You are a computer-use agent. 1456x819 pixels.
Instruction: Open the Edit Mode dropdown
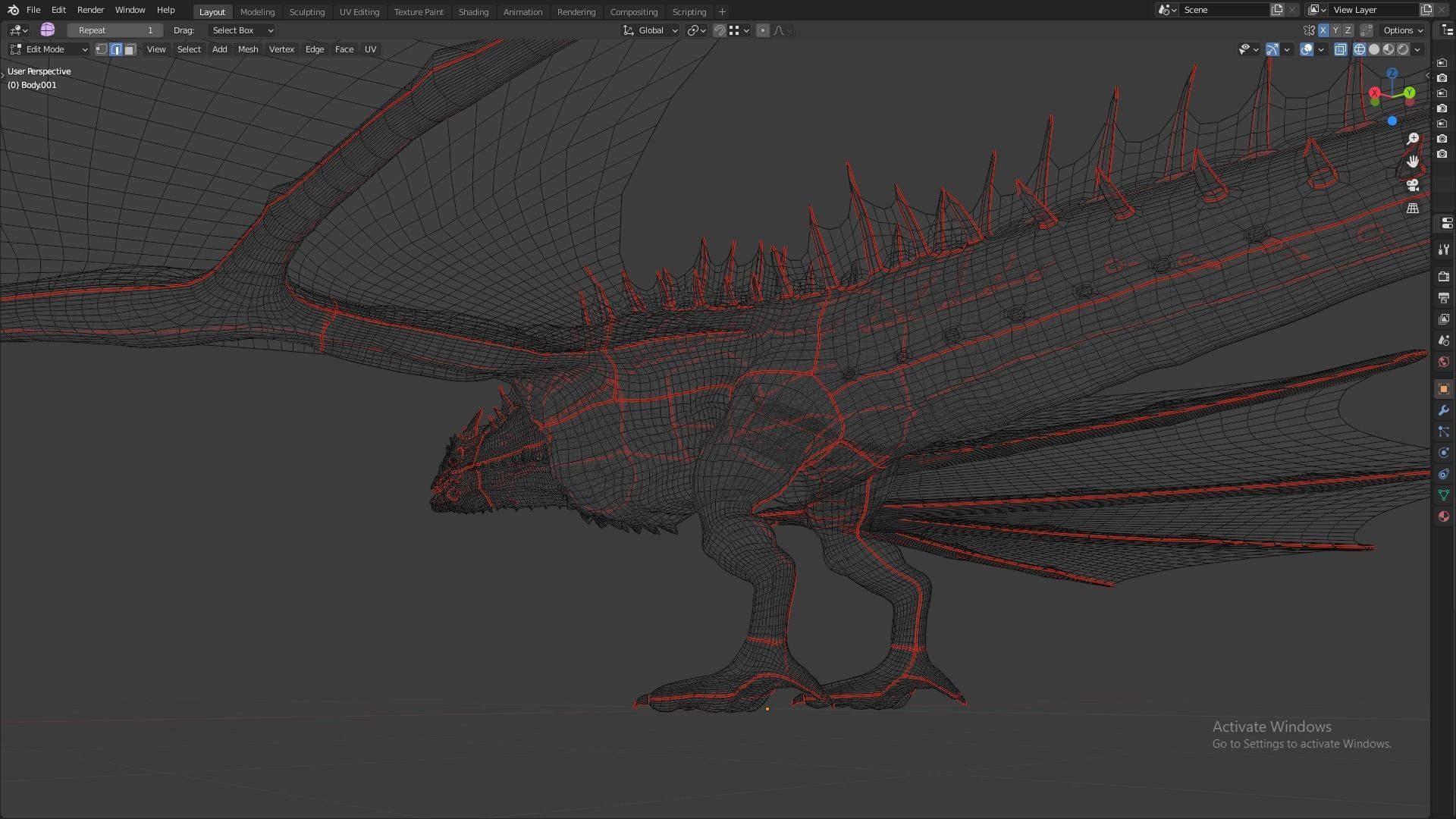point(49,49)
